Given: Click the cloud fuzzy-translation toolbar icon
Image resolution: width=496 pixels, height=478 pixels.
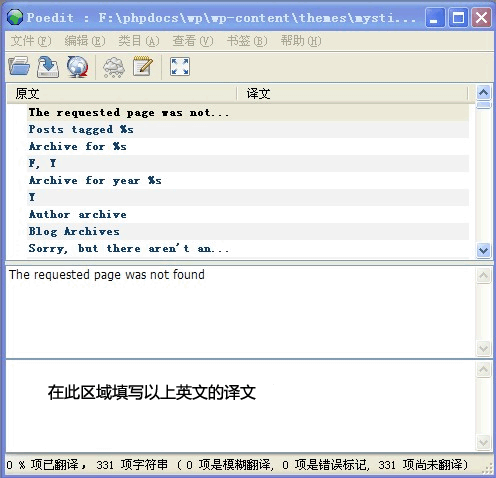Looking at the screenshot, I should (x=114, y=67).
